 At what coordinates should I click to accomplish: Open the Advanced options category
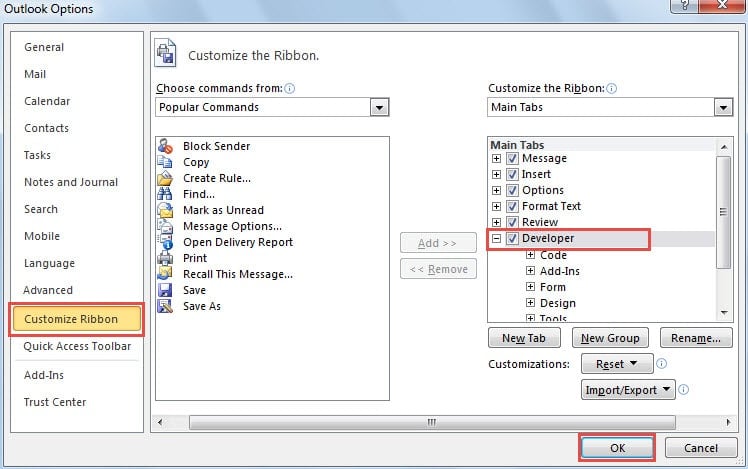(48, 290)
